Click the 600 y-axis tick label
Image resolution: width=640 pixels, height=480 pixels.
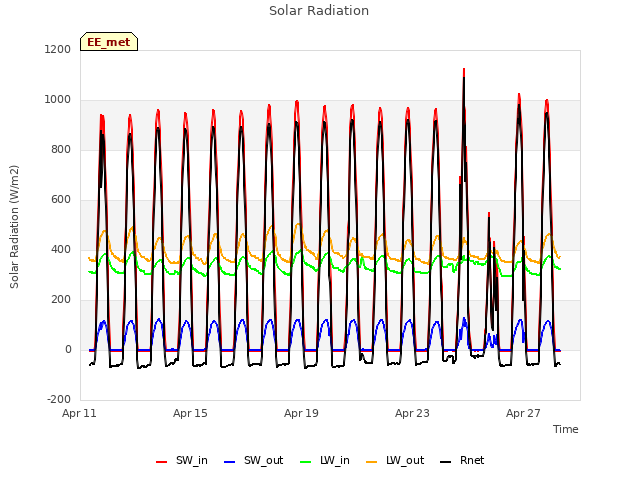[x=61, y=200]
